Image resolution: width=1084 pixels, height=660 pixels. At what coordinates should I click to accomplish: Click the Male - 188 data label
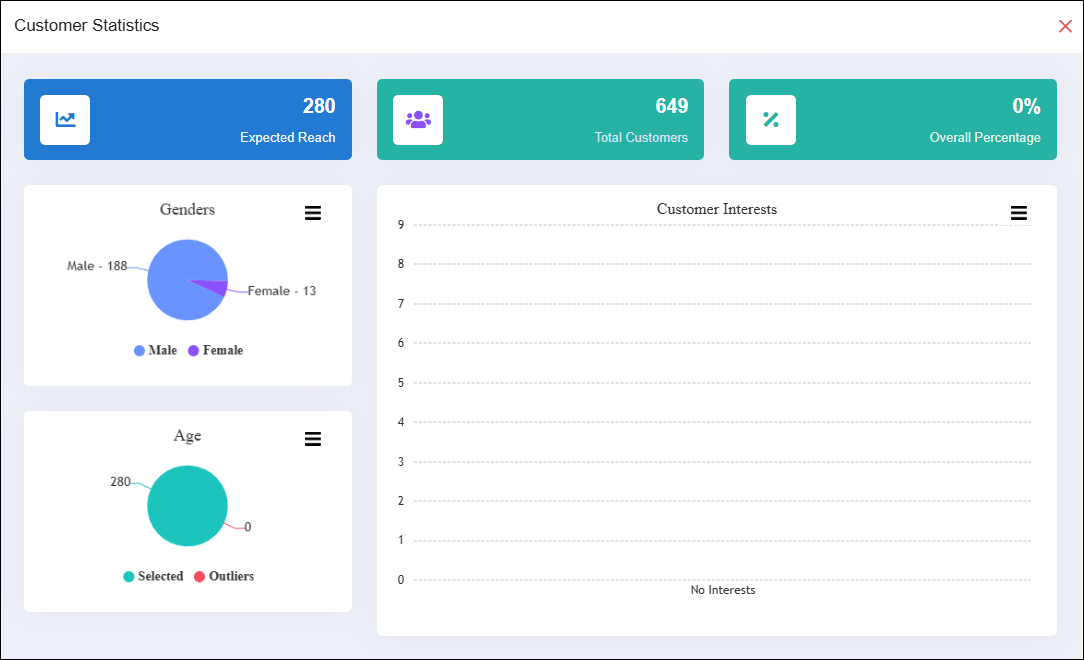tap(97, 266)
